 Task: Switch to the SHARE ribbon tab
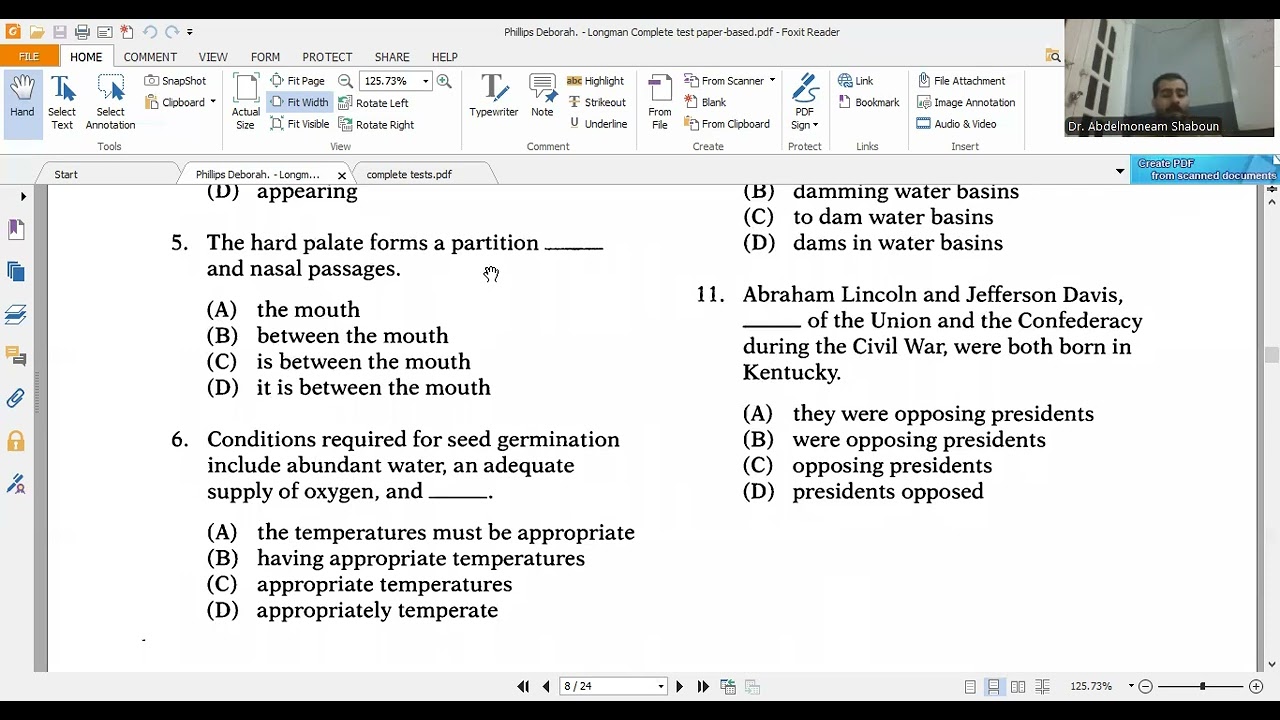[392, 57]
